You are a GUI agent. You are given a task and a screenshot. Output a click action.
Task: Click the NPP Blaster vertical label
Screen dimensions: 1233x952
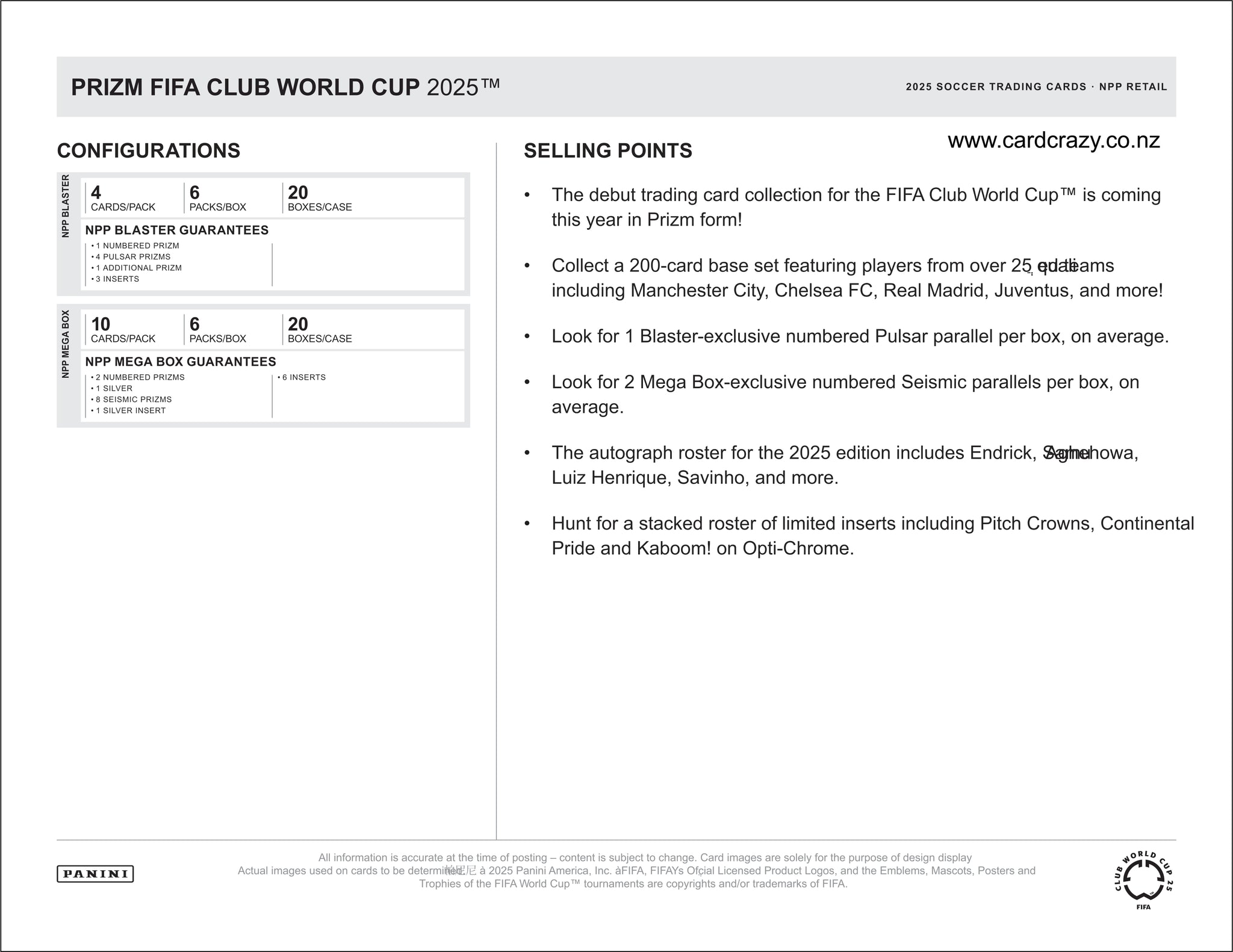click(x=66, y=206)
